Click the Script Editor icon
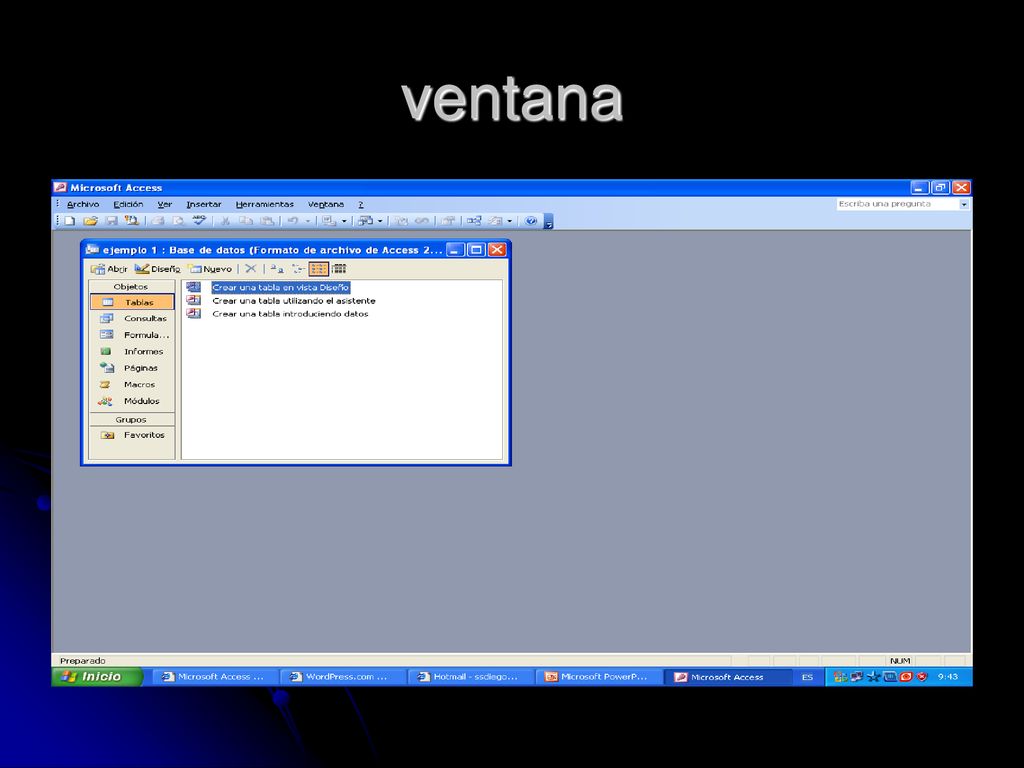Image resolution: width=1024 pixels, height=768 pixels. (423, 221)
